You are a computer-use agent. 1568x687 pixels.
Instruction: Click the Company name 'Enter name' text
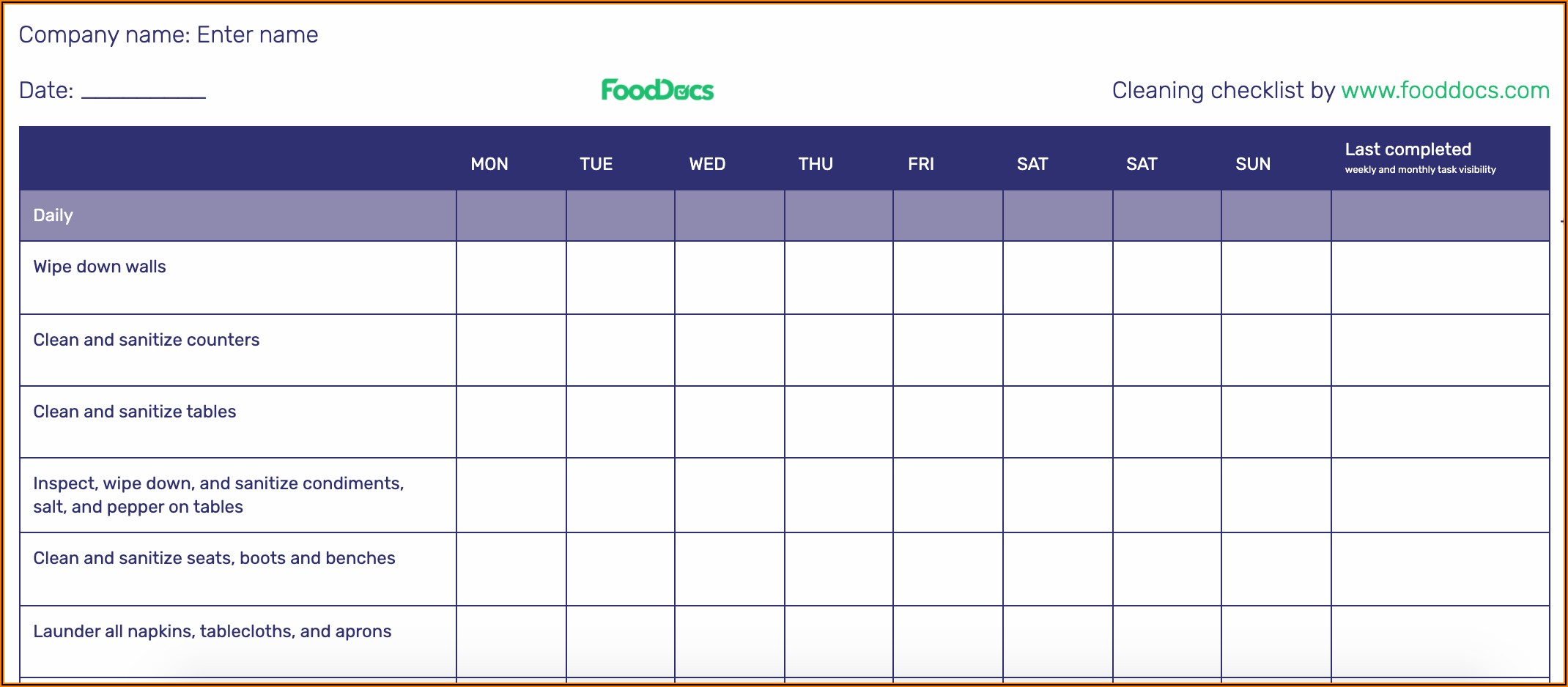(257, 34)
